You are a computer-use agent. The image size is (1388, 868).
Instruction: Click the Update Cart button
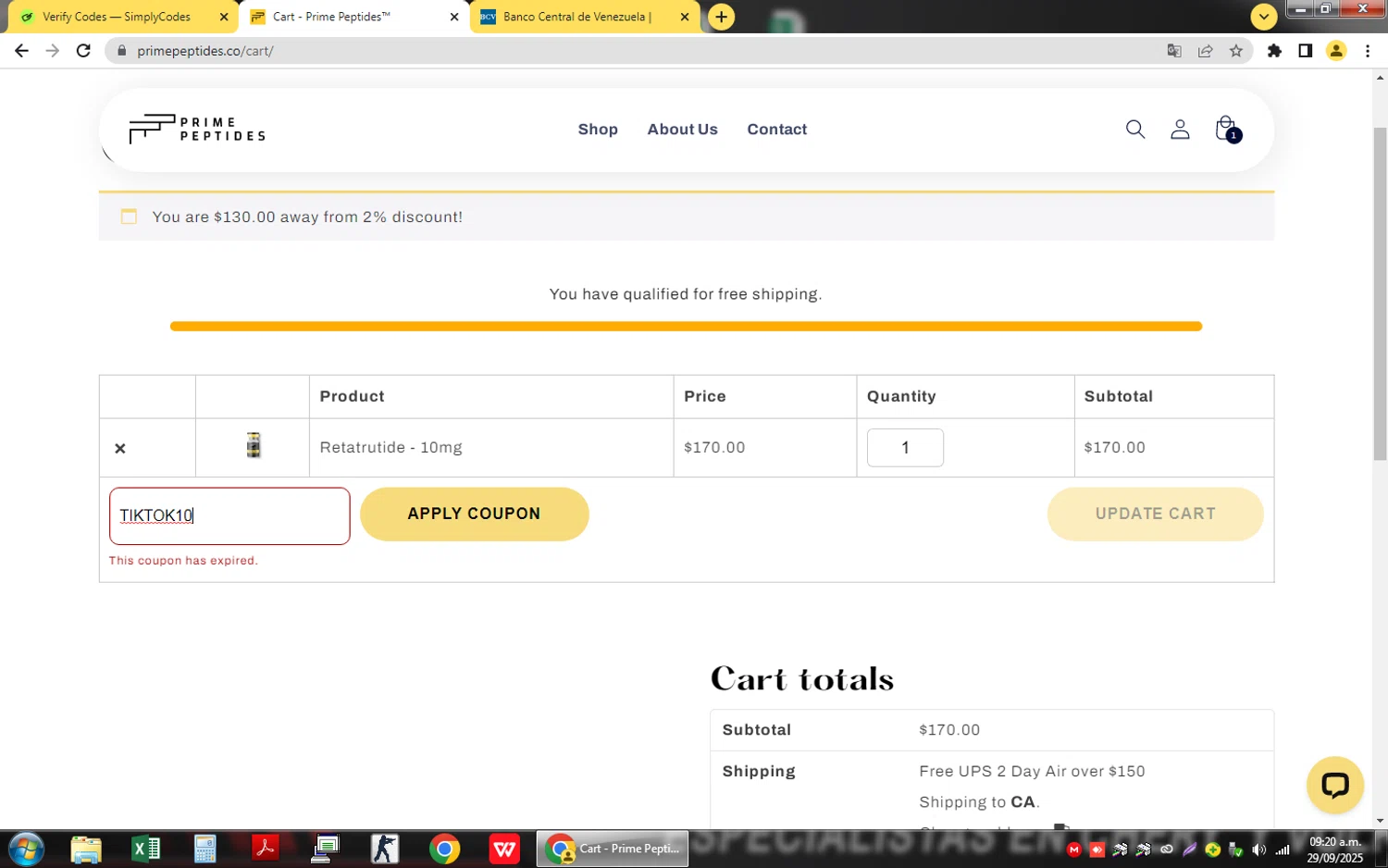point(1156,514)
